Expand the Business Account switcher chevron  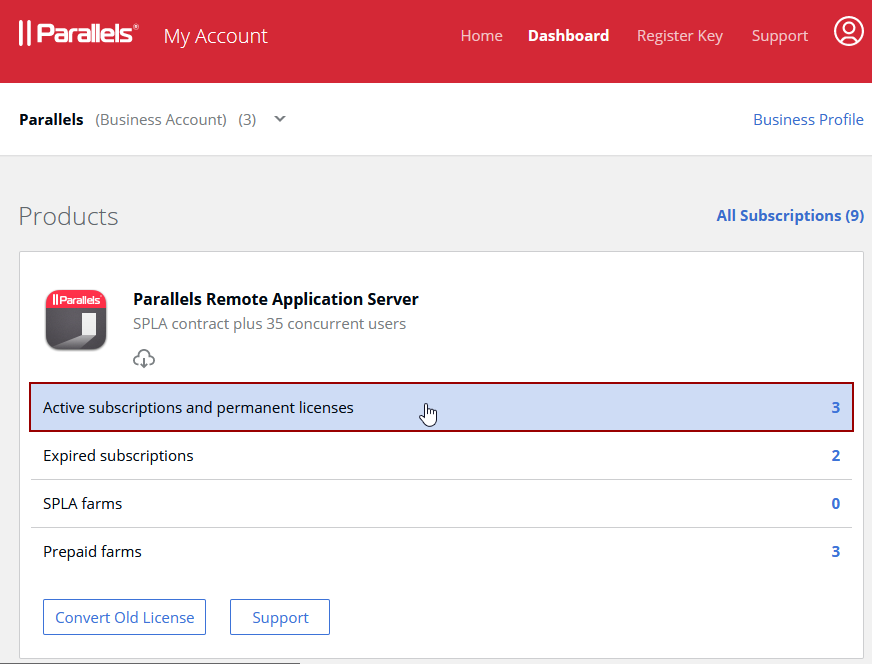280,119
